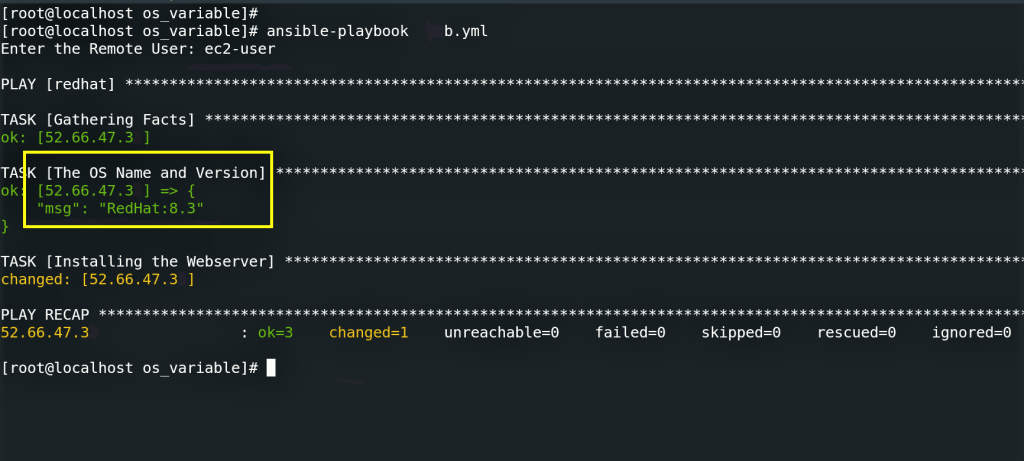
Task: Click the ec2-user remote user entry
Action: (x=241, y=48)
